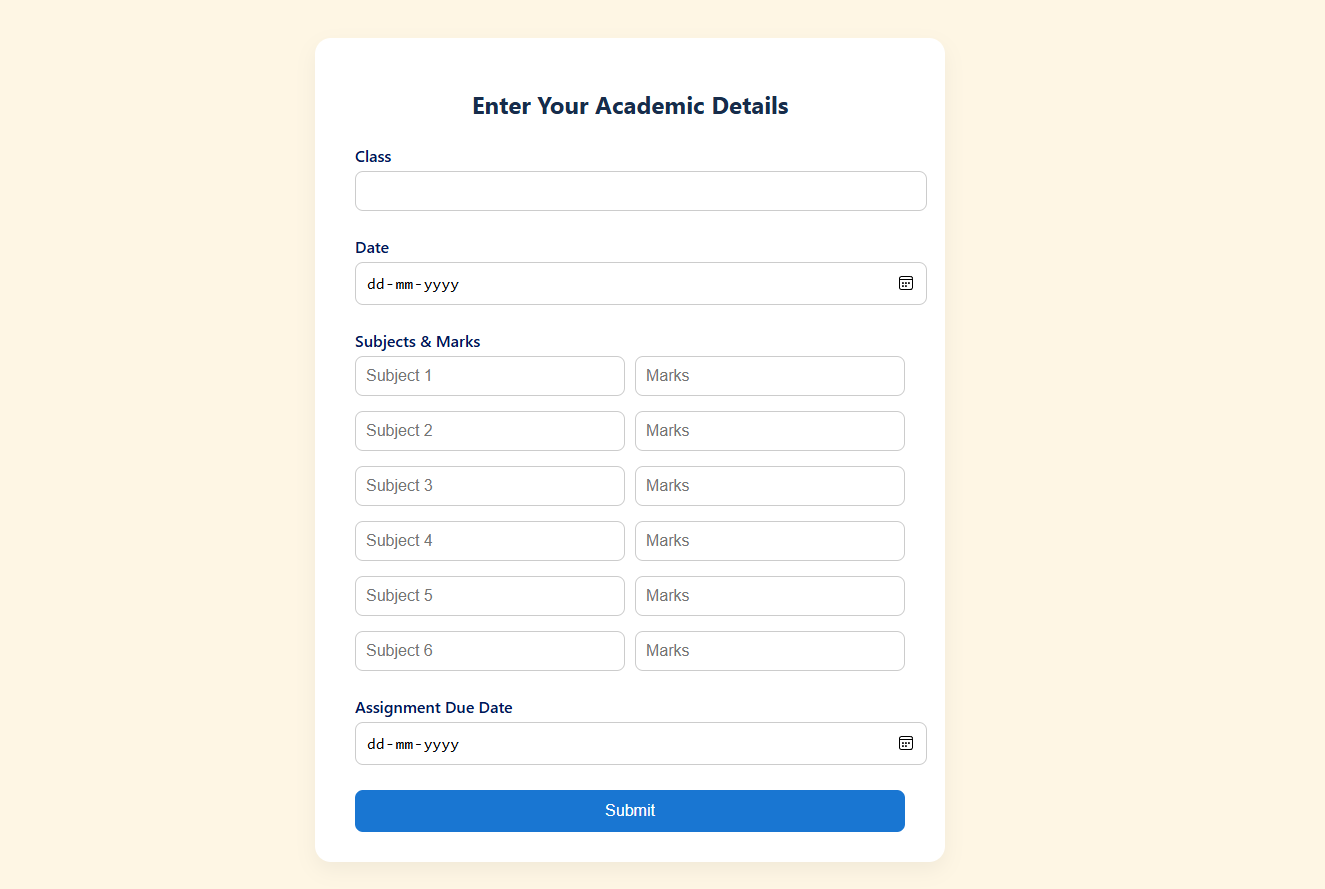The image size is (1325, 889).
Task: Open the Assignment Due Date calendar picker
Action: 906,743
